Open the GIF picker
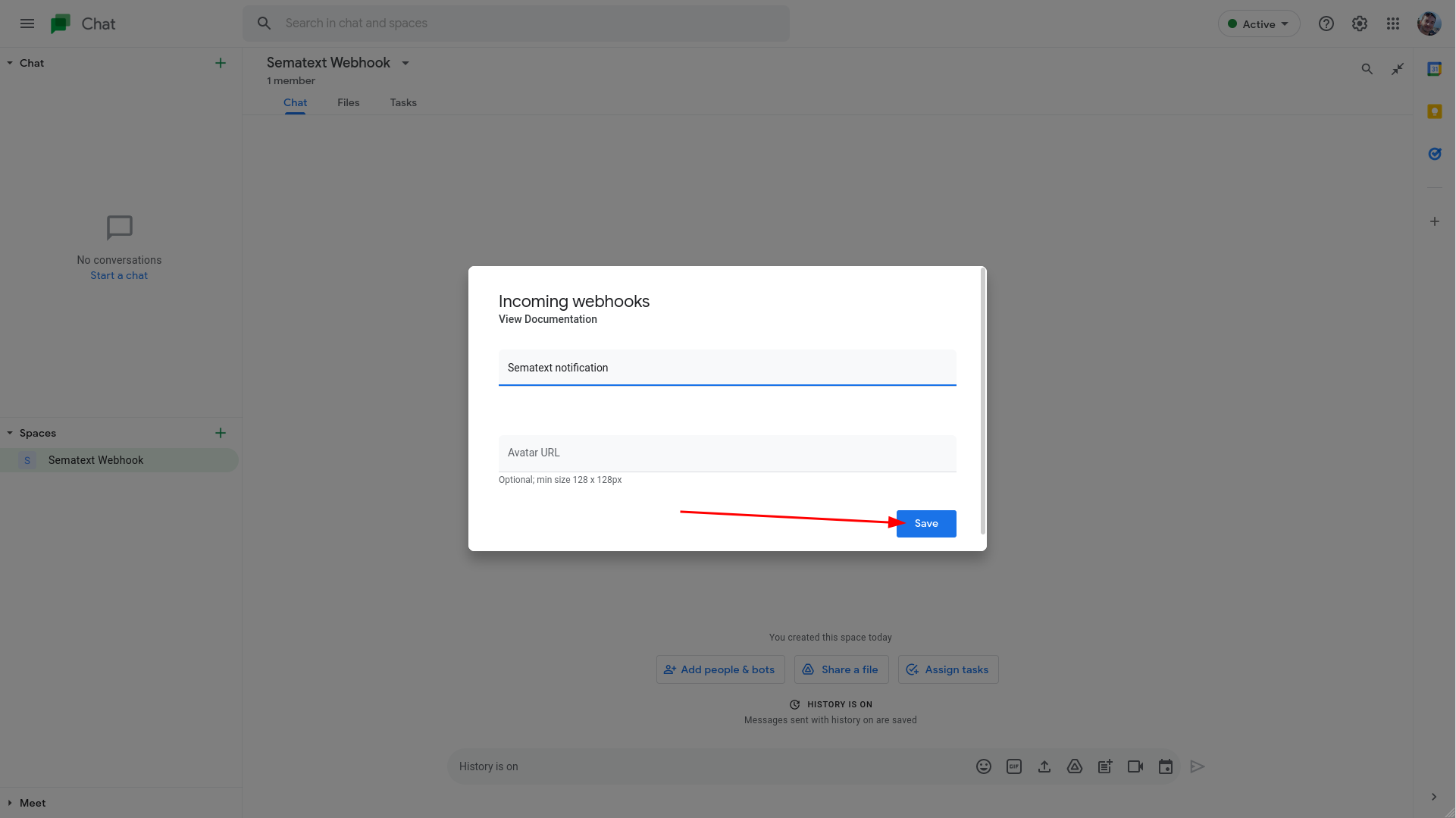 [1013, 766]
